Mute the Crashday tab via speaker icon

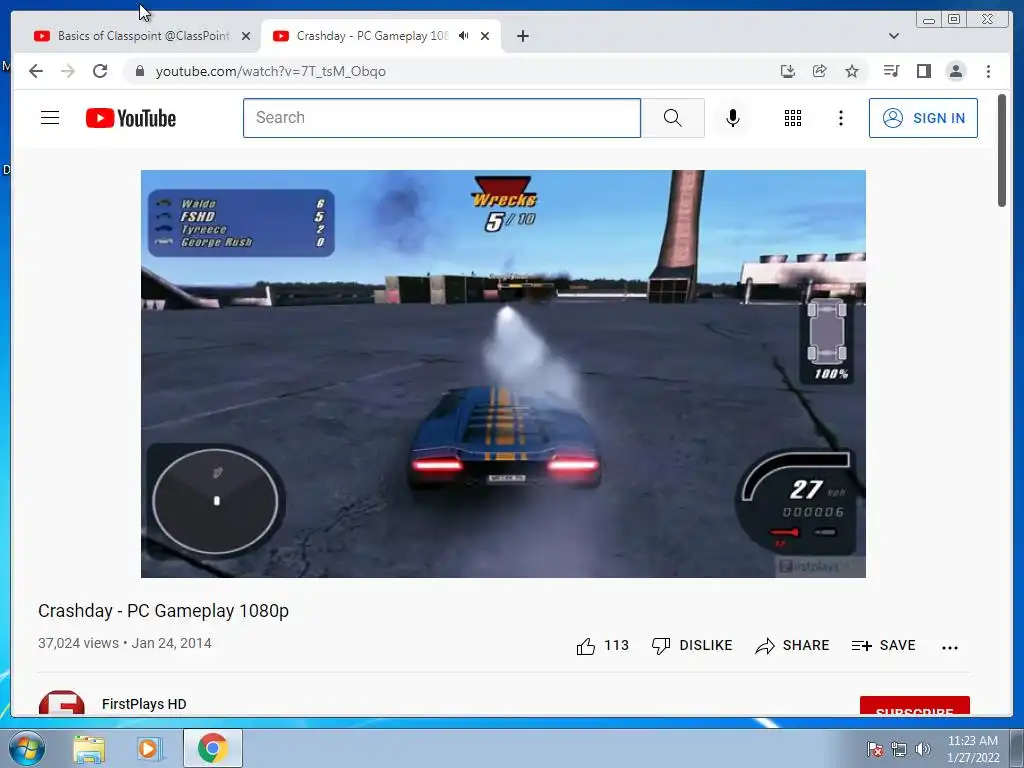tap(464, 36)
